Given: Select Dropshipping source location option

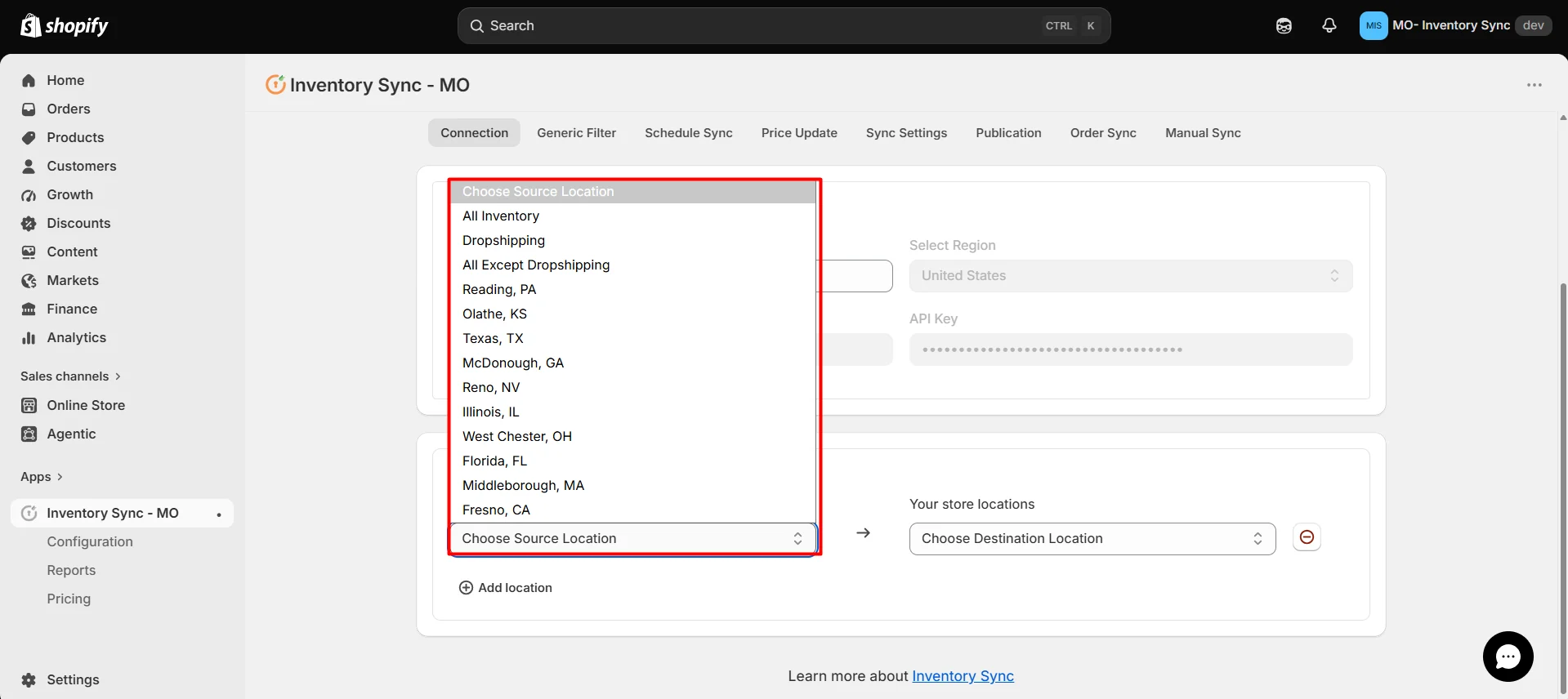Looking at the screenshot, I should 633,240.
